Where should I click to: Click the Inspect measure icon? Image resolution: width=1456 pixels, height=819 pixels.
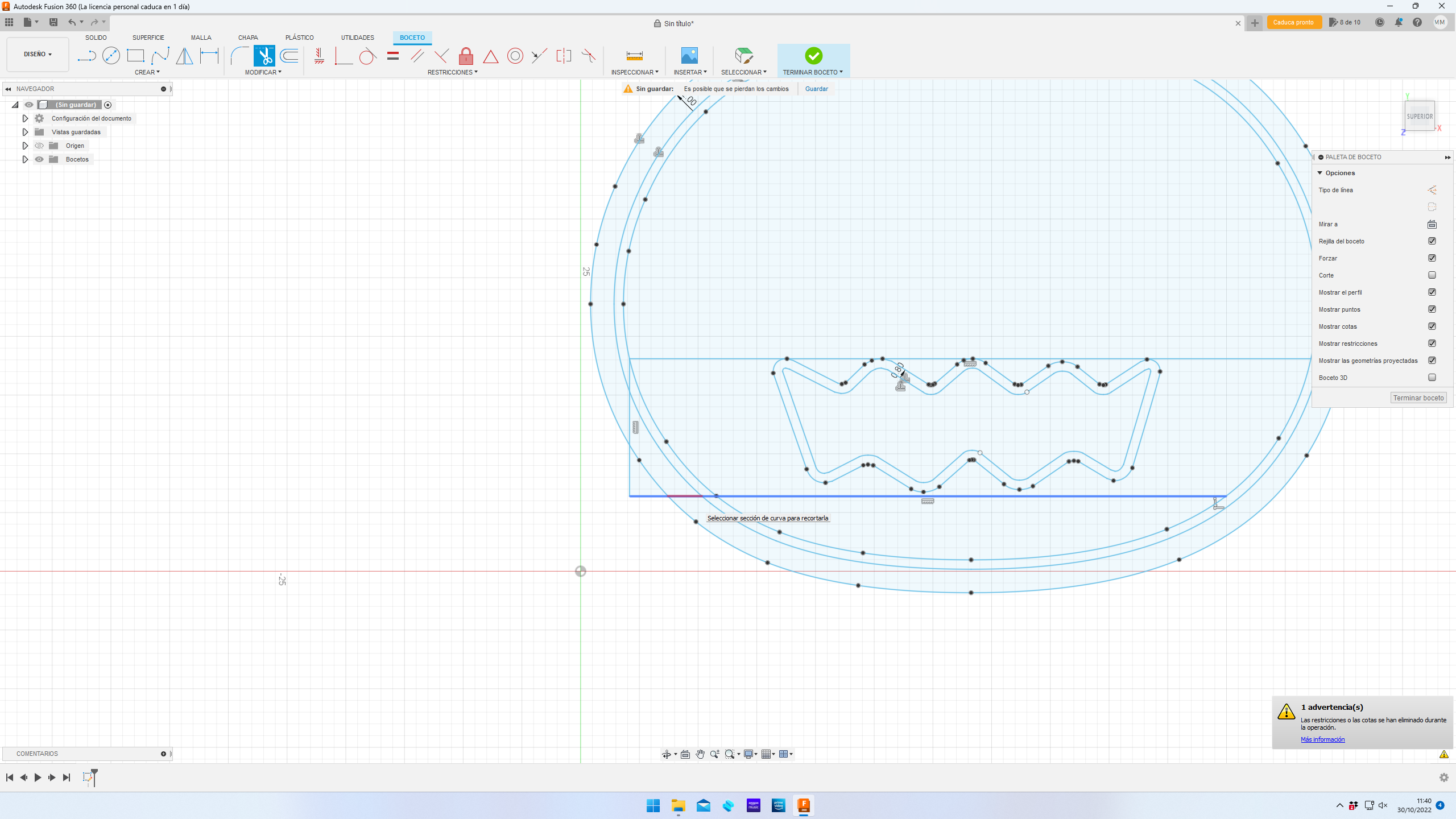coord(634,56)
